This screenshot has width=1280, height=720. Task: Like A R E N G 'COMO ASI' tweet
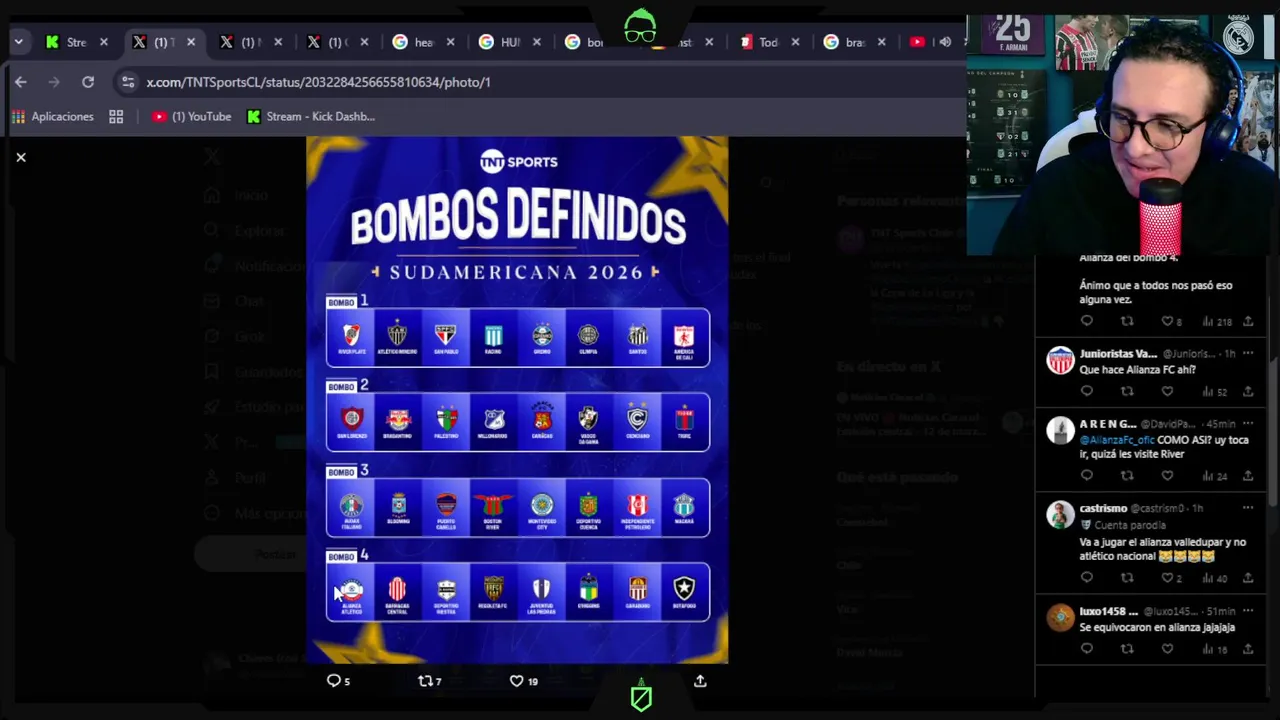point(1167,476)
